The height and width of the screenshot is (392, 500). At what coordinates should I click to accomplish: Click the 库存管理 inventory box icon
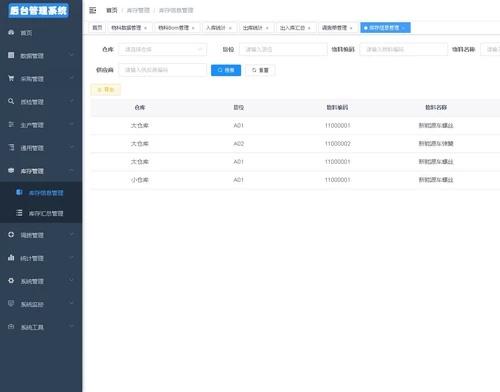click(x=11, y=170)
